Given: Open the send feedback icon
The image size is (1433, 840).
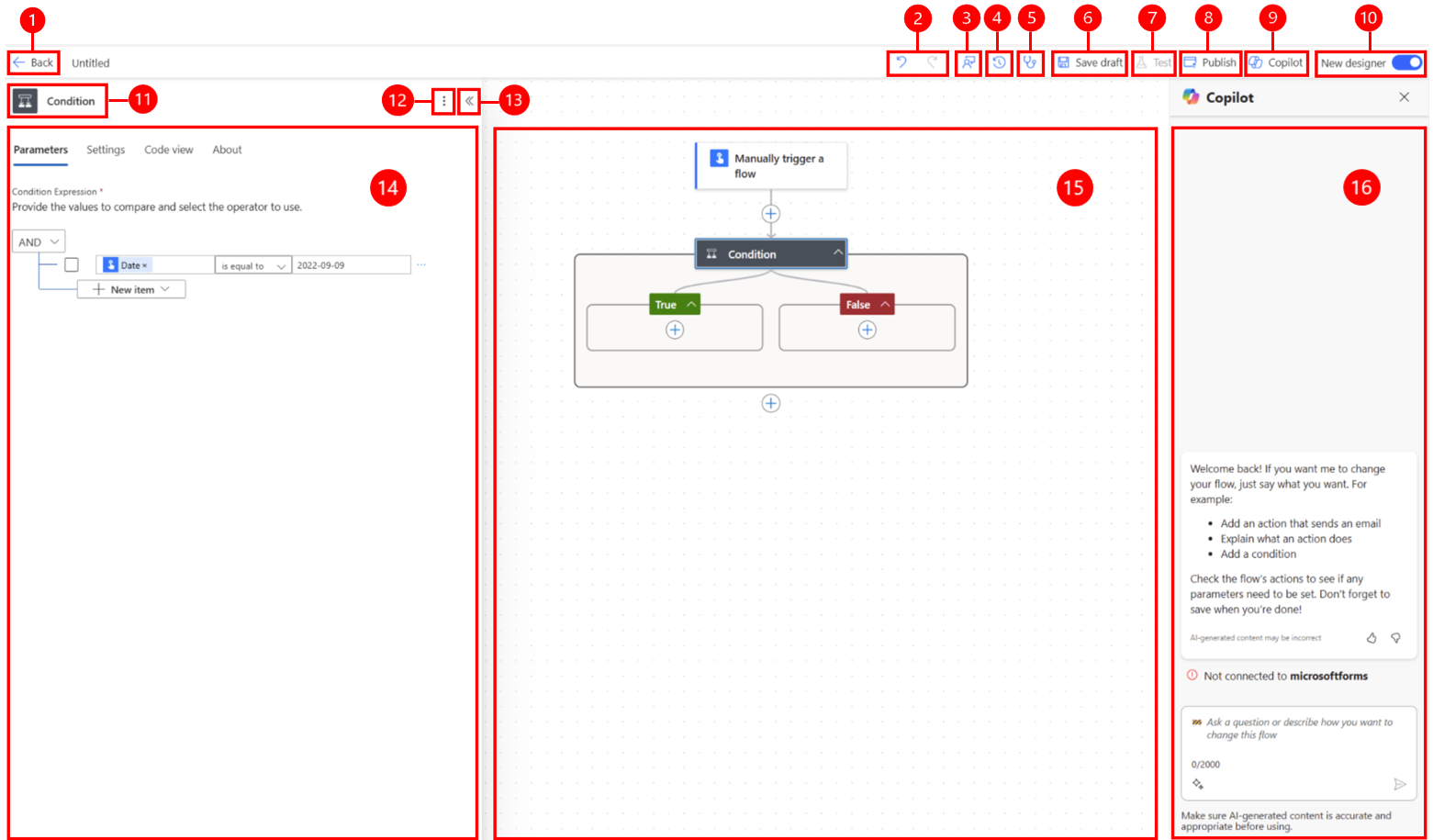Looking at the screenshot, I should point(968,62).
